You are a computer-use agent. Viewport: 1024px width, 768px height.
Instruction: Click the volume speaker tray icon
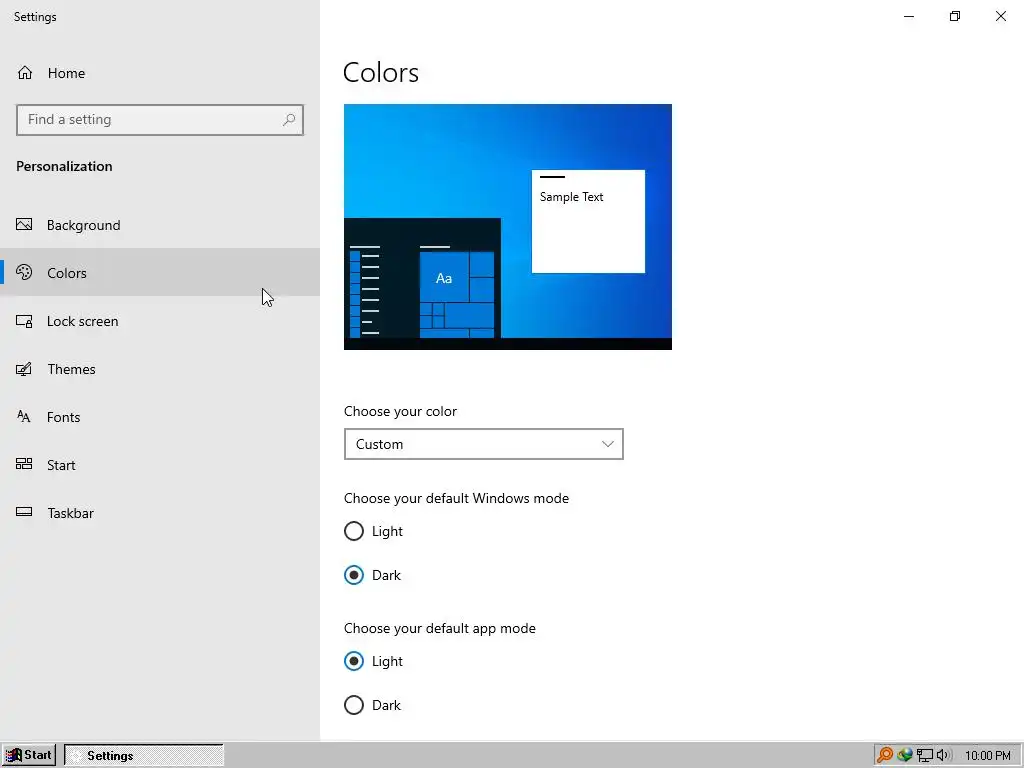pos(944,755)
